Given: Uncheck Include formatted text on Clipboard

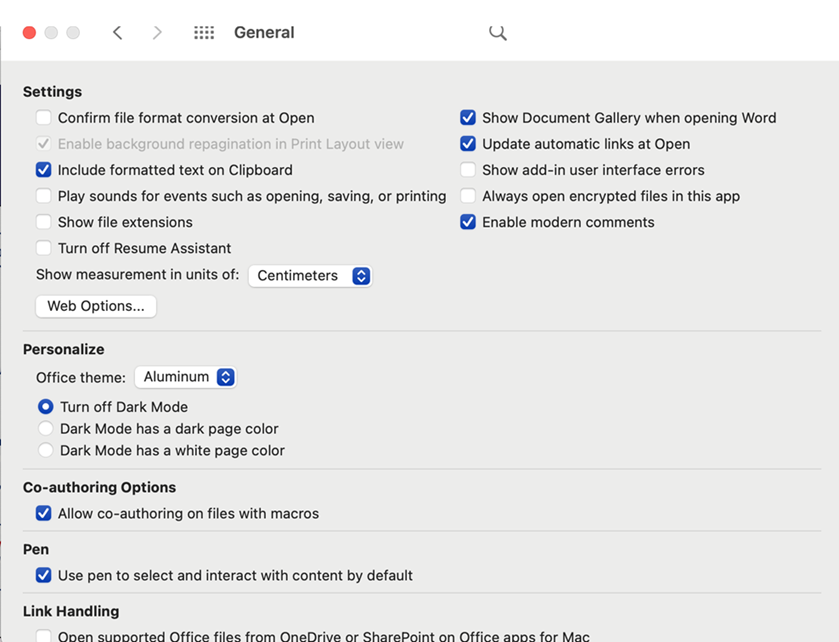Looking at the screenshot, I should click(x=44, y=170).
